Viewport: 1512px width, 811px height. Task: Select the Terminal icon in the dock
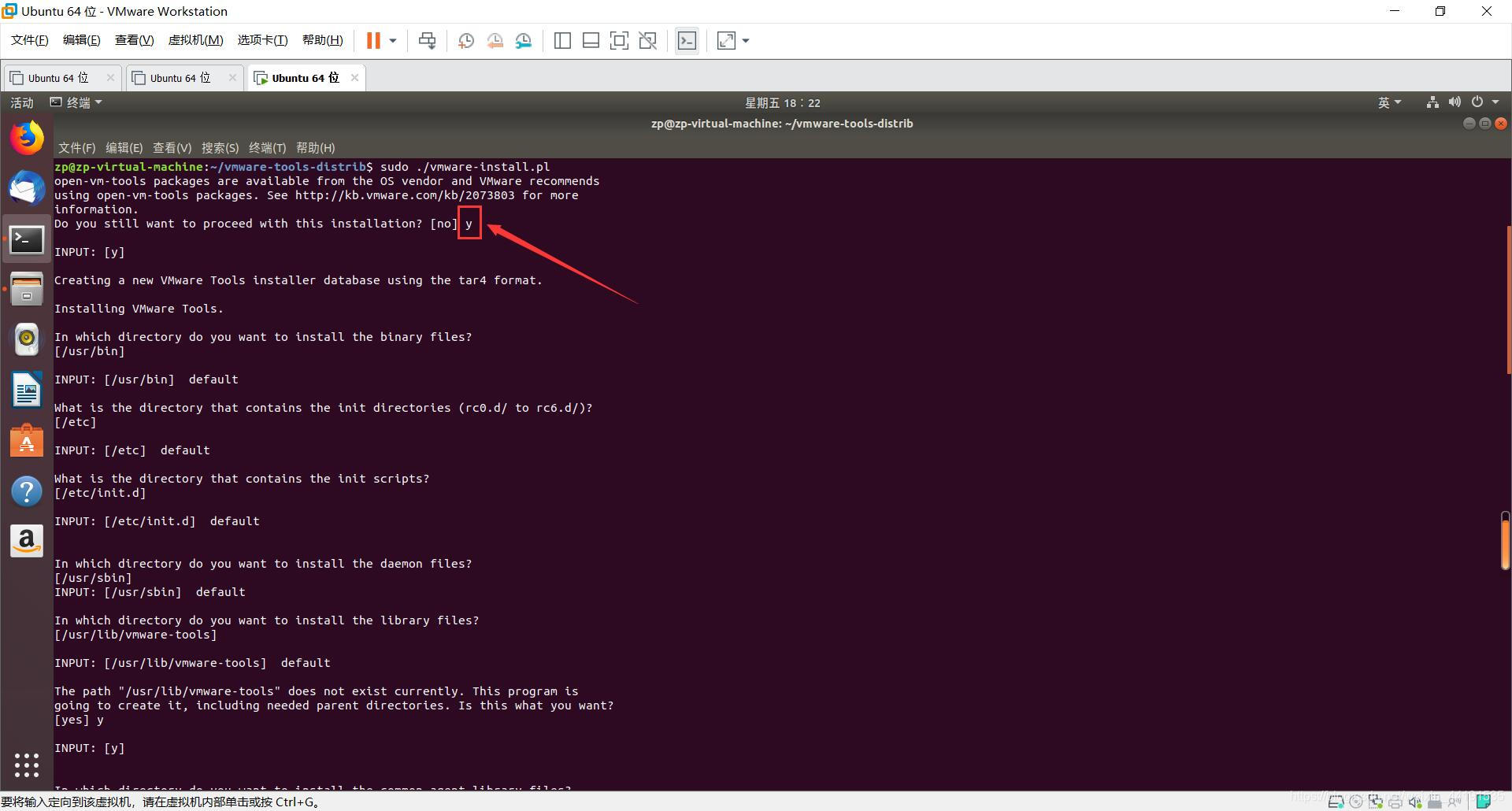coord(27,239)
